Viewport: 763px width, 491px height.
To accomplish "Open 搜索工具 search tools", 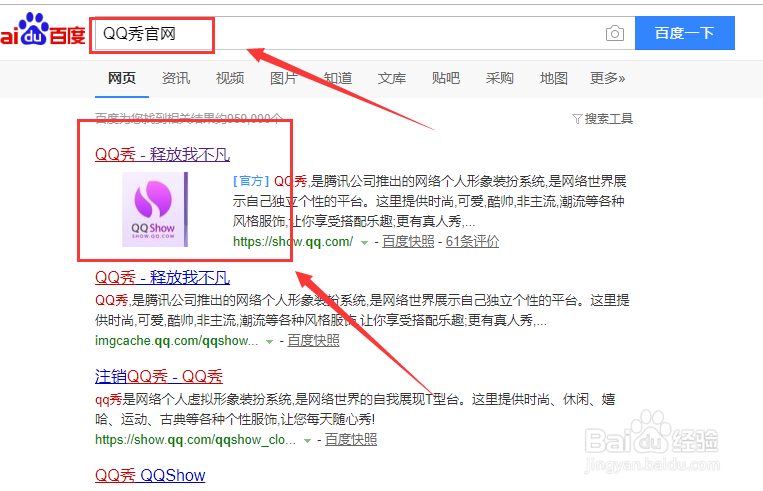I will pyautogui.click(x=608, y=119).
